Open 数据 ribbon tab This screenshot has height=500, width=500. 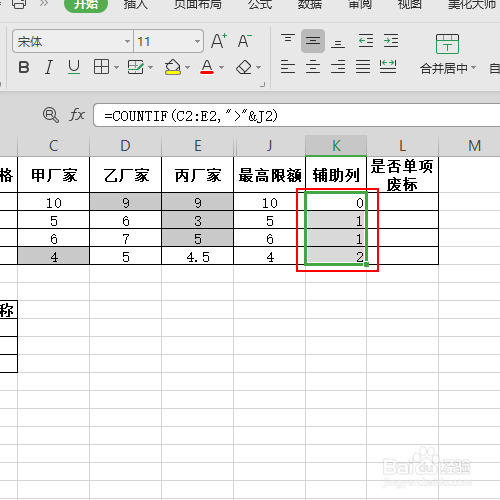pyautogui.click(x=310, y=4)
